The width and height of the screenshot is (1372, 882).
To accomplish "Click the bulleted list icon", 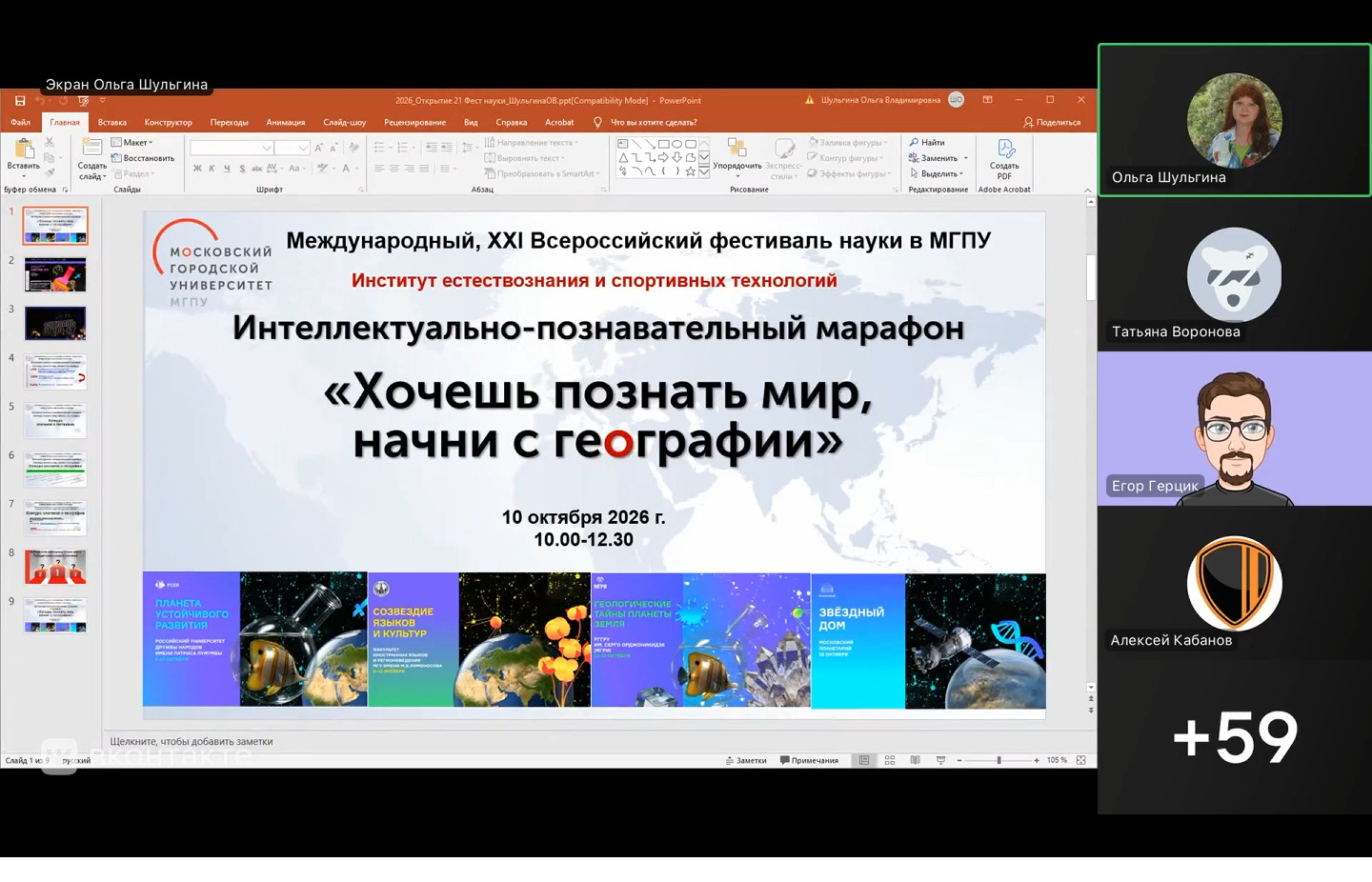I will click(x=380, y=148).
